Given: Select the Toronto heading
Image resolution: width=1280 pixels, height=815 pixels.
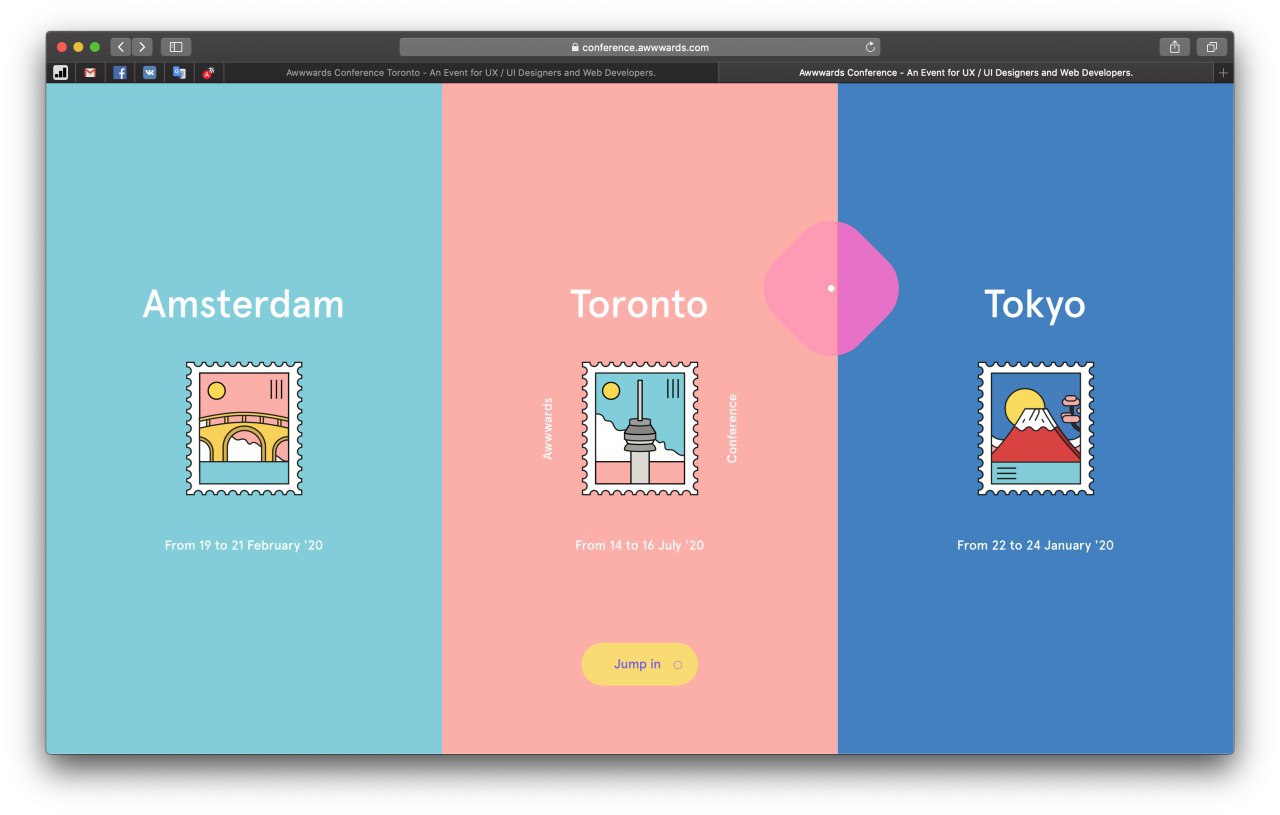Looking at the screenshot, I should [639, 304].
